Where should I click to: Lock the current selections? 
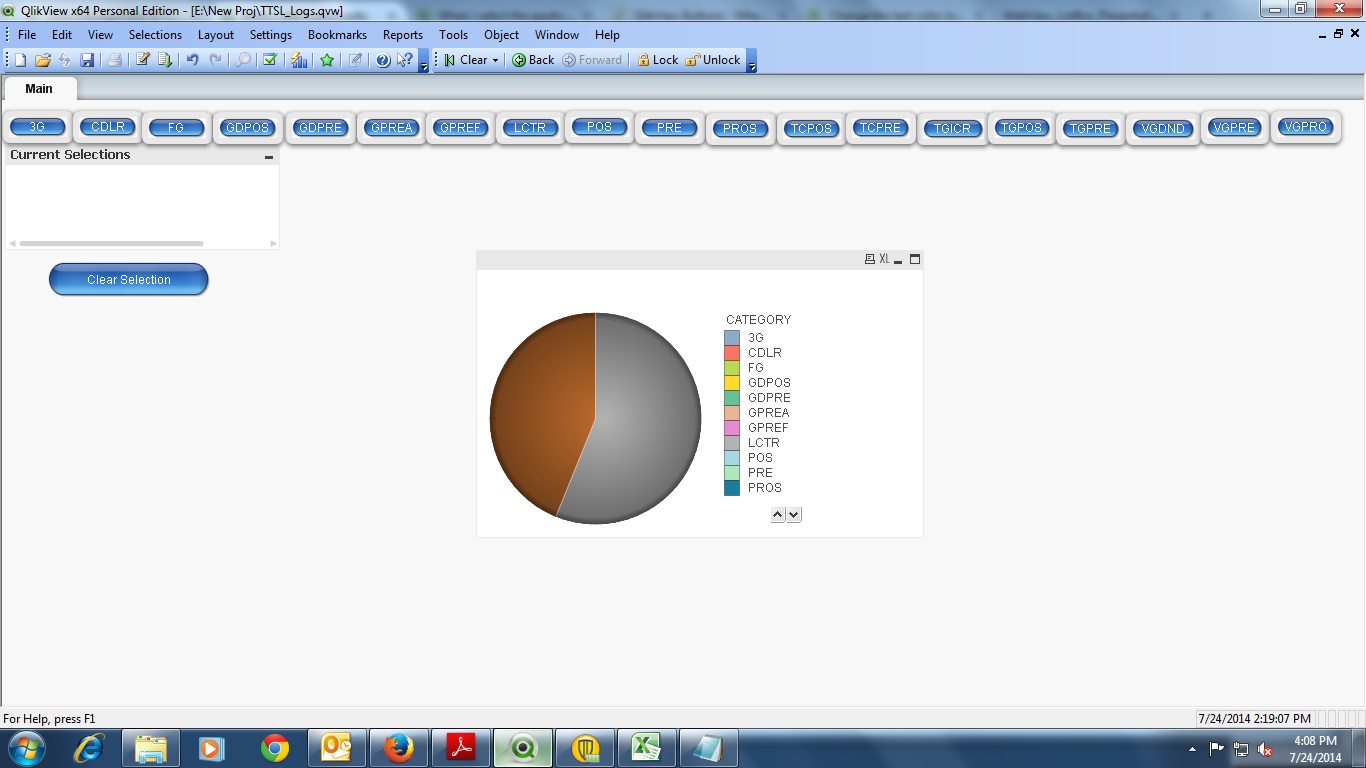coord(657,60)
